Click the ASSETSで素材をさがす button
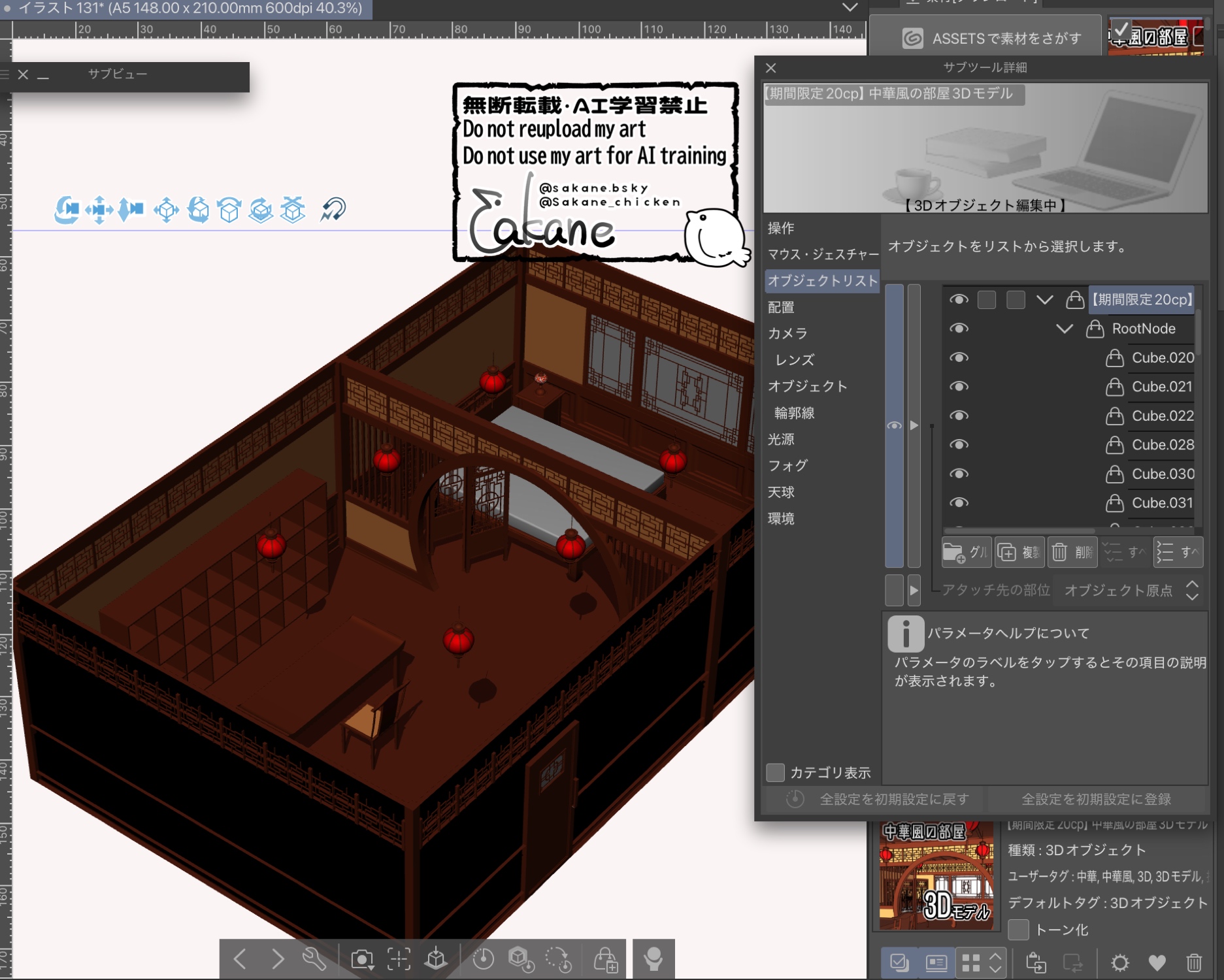Image resolution: width=1224 pixels, height=980 pixels. click(x=991, y=39)
